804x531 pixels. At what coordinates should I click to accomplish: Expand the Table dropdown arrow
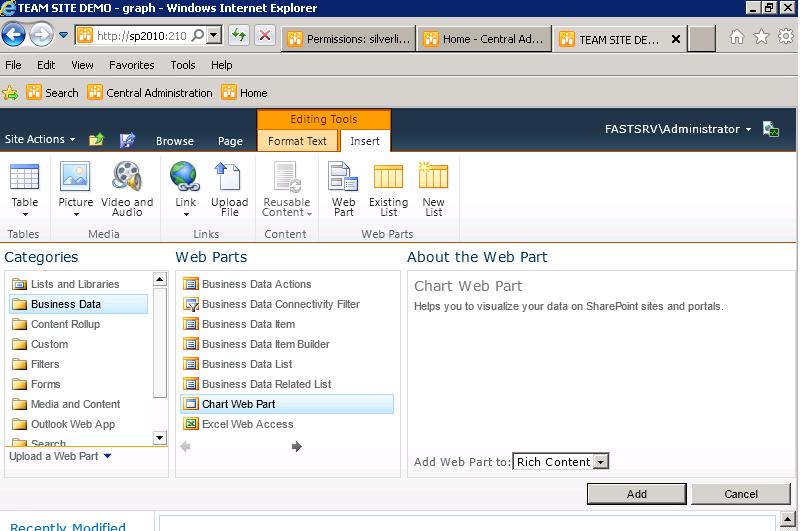tap(25, 214)
